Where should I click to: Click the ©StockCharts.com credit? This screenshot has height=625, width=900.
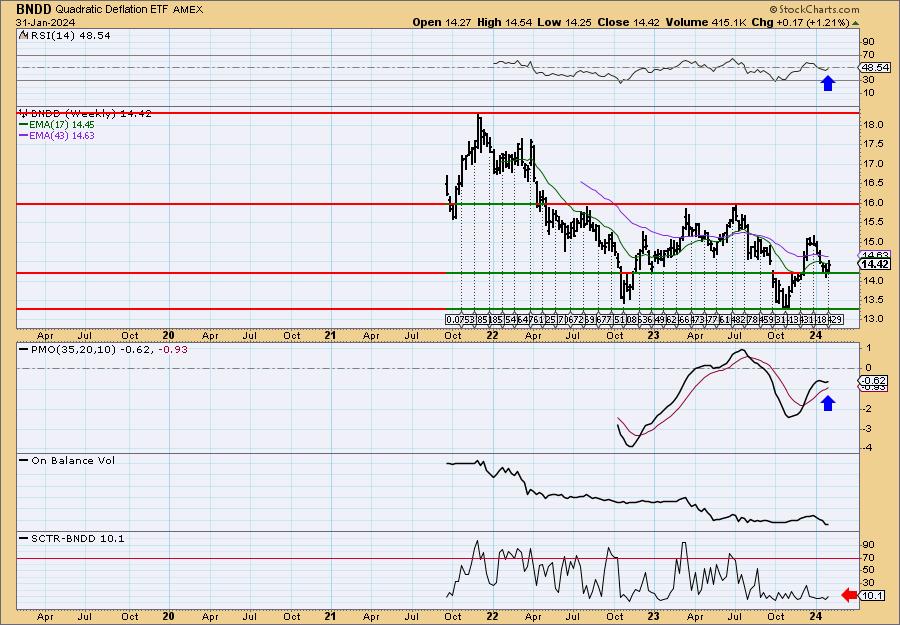pyautogui.click(x=814, y=9)
